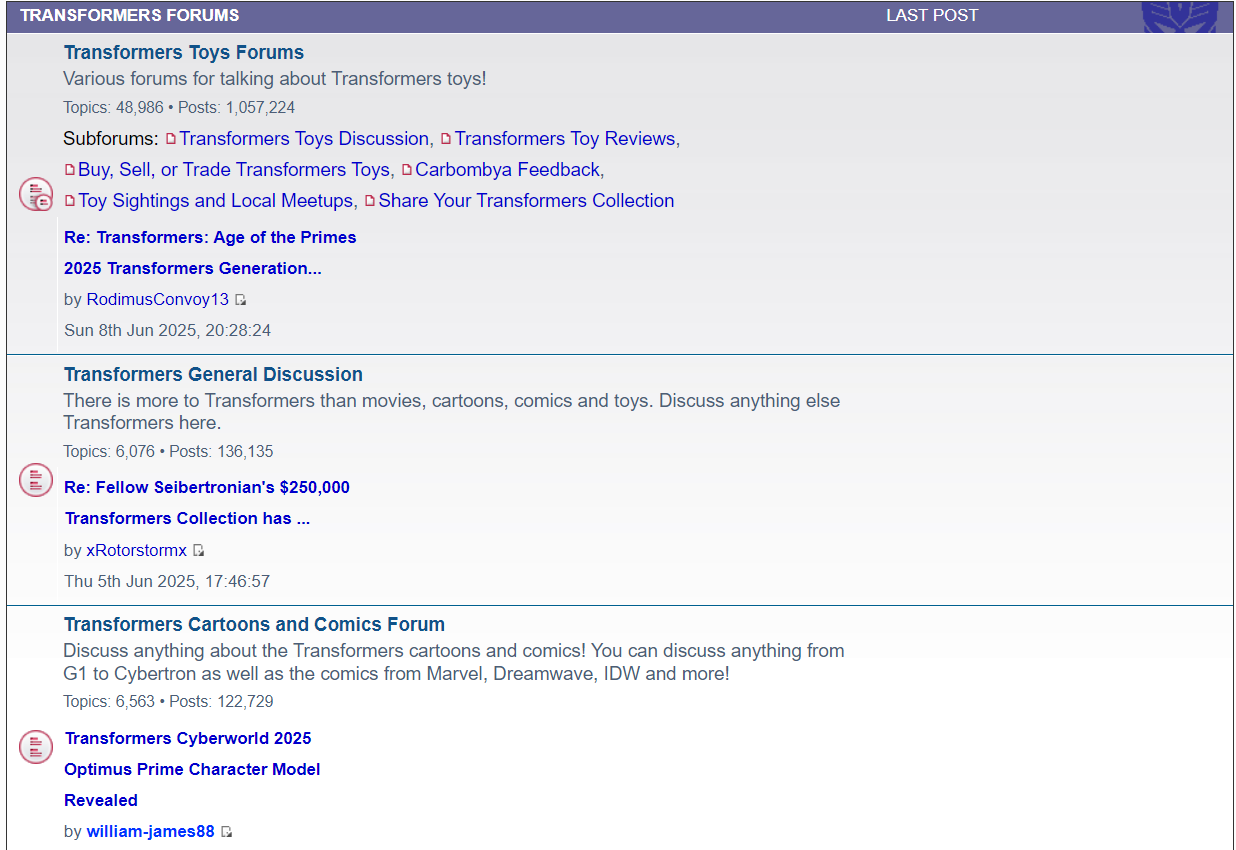View xRotorstormx user profile
The height and width of the screenshot is (850, 1236).
click(136, 550)
